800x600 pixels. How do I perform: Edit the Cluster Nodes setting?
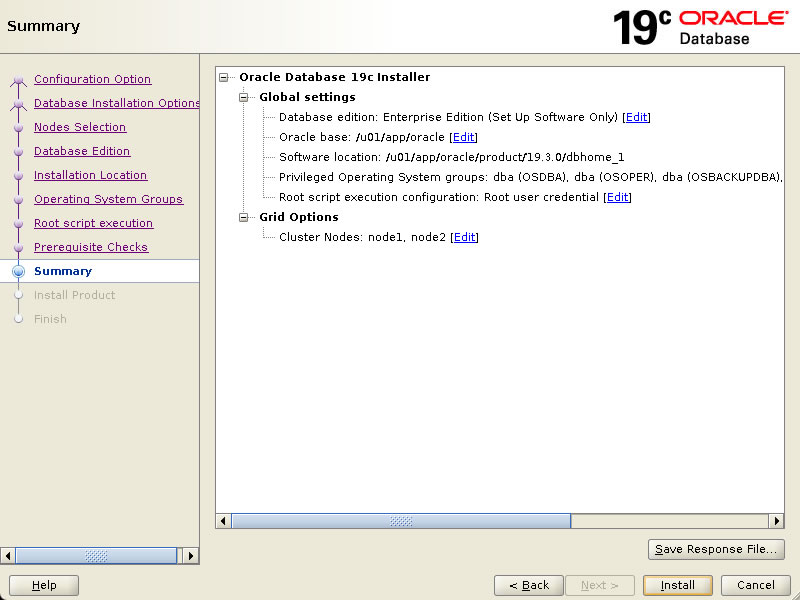(x=464, y=237)
